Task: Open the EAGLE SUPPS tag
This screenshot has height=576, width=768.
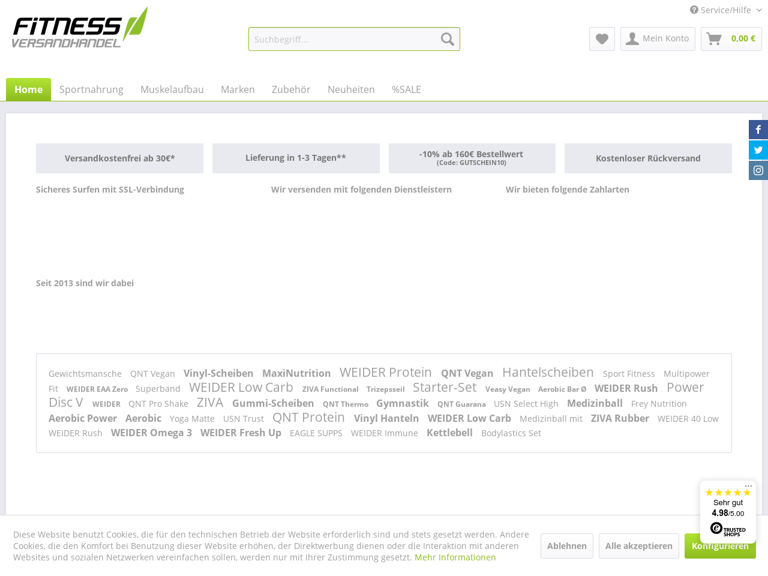Action: (316, 433)
